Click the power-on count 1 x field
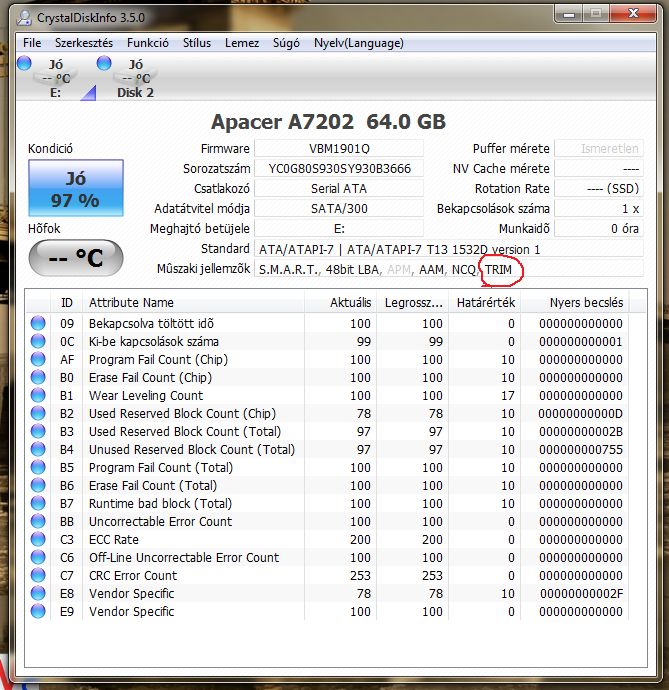Image resolution: width=669 pixels, height=690 pixels. (599, 209)
